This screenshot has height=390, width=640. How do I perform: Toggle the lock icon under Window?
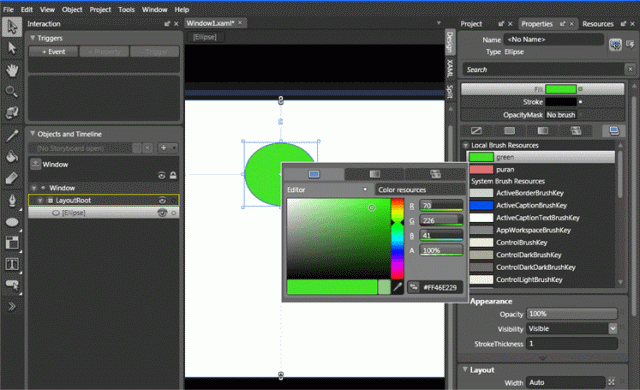173,175
